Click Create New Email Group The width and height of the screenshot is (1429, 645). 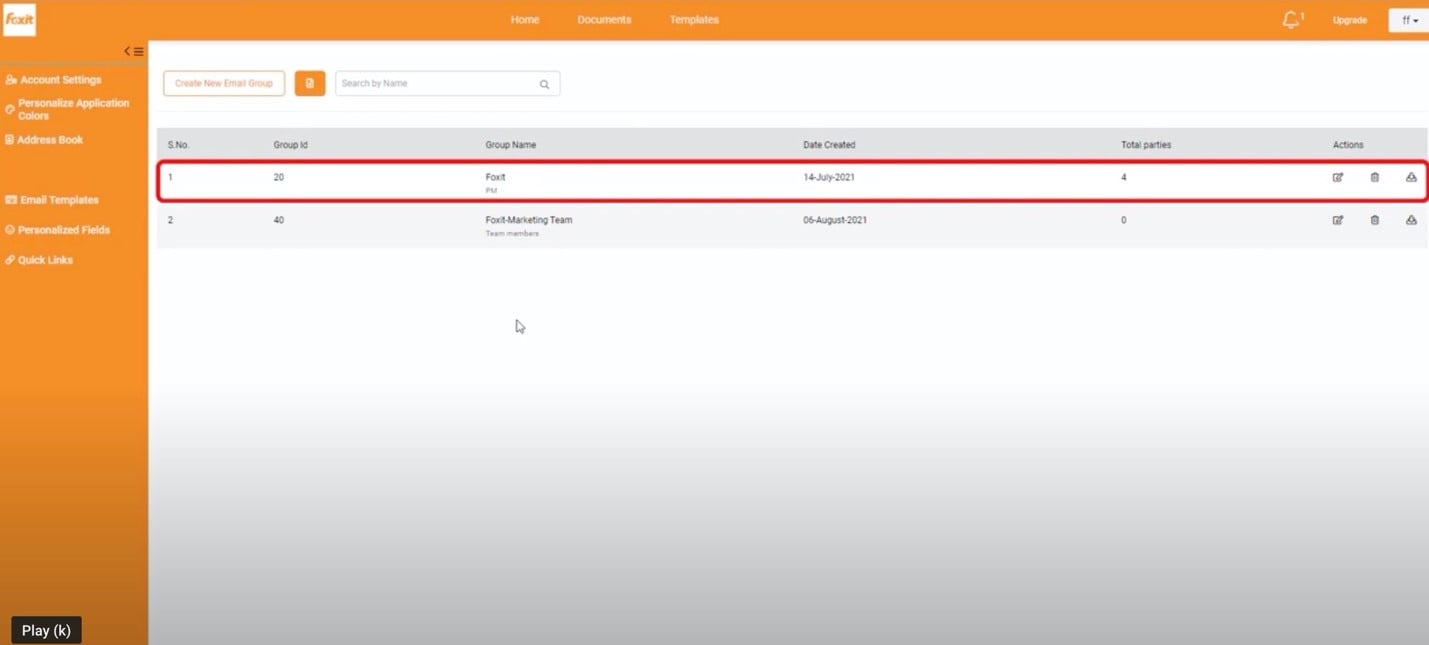click(x=224, y=83)
